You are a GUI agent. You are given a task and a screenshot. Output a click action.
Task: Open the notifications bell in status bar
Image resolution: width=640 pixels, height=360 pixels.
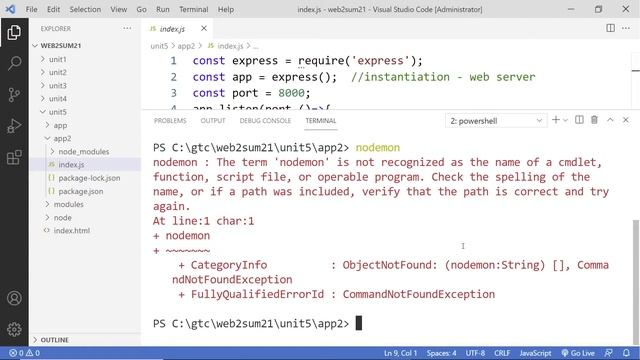[626, 353]
